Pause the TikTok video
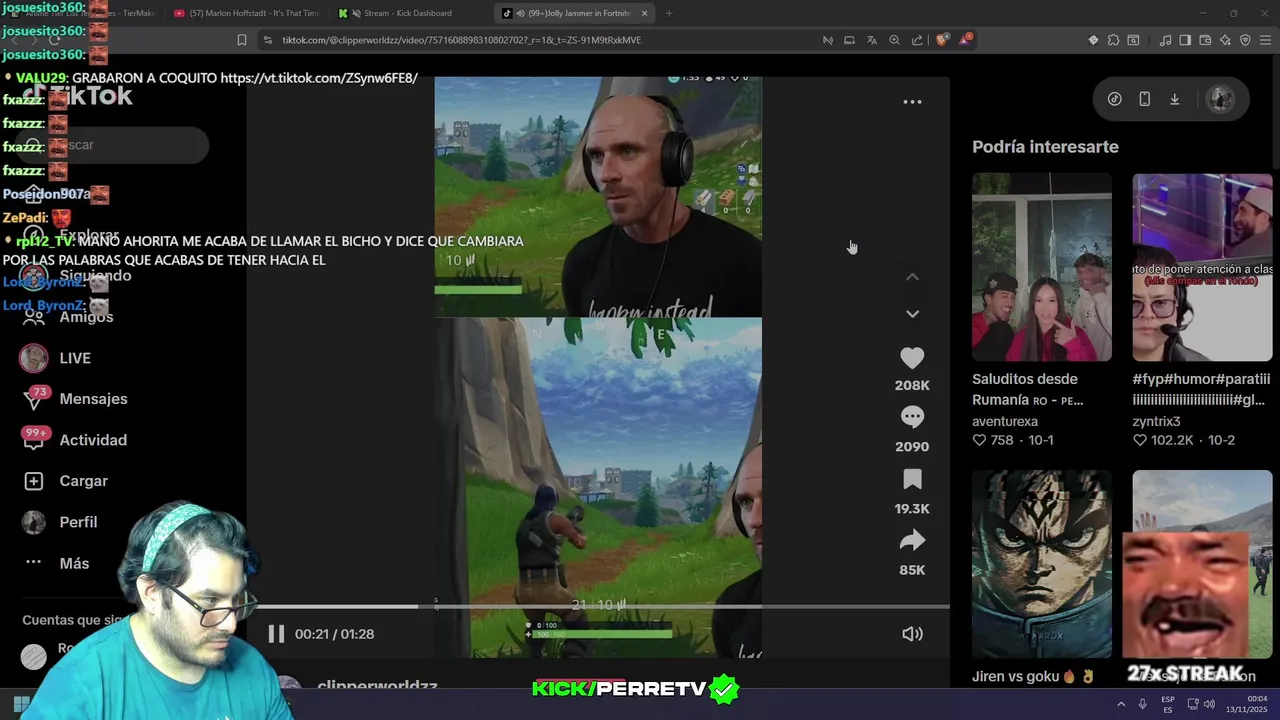Image resolution: width=1280 pixels, height=720 pixels. tap(276, 634)
